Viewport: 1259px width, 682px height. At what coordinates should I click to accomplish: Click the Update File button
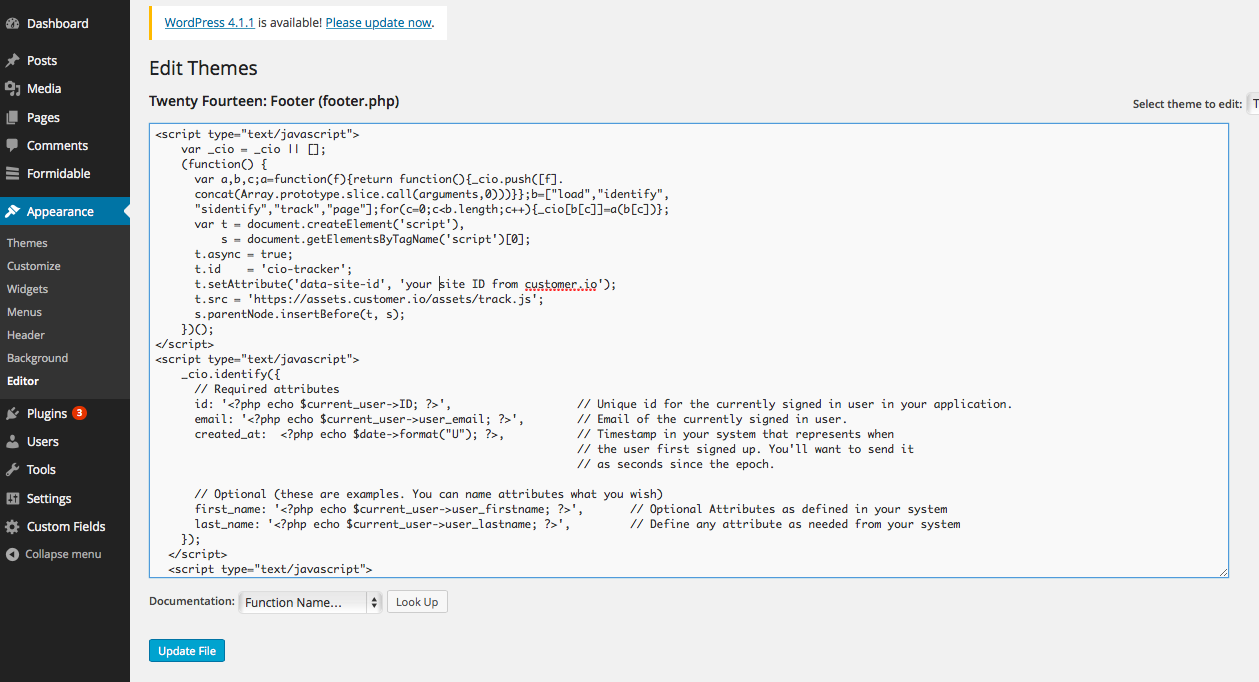pos(187,651)
